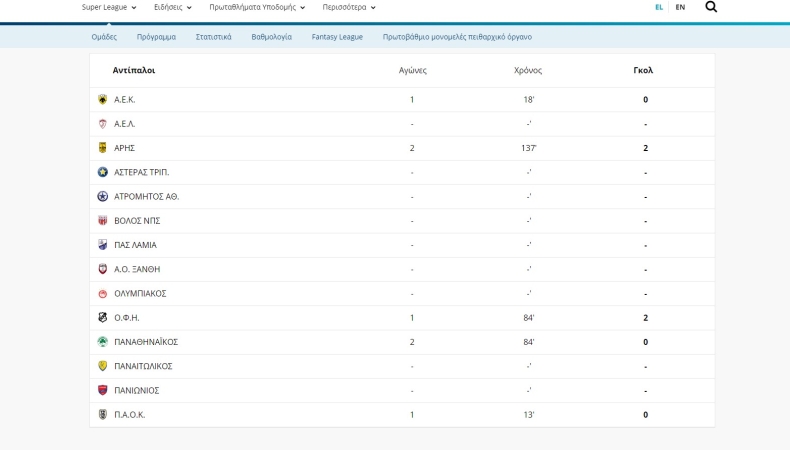
Task: Click the Χρόνος column header
Action: [528, 70]
